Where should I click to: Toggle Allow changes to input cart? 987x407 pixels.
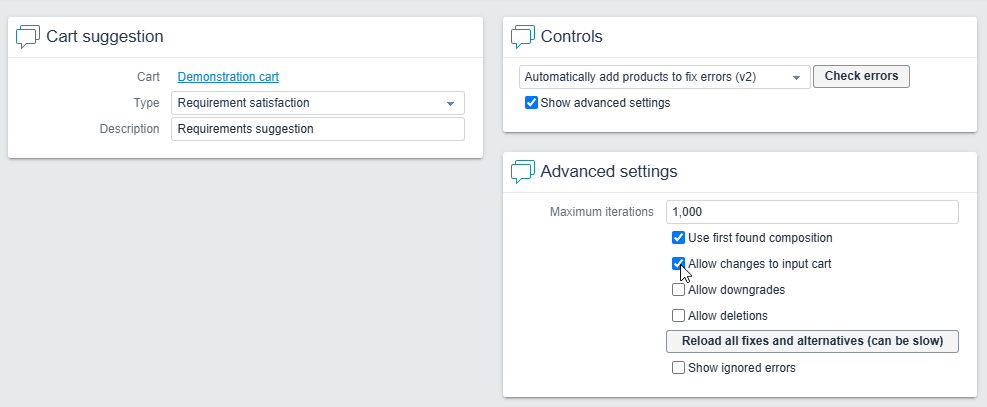click(679, 264)
